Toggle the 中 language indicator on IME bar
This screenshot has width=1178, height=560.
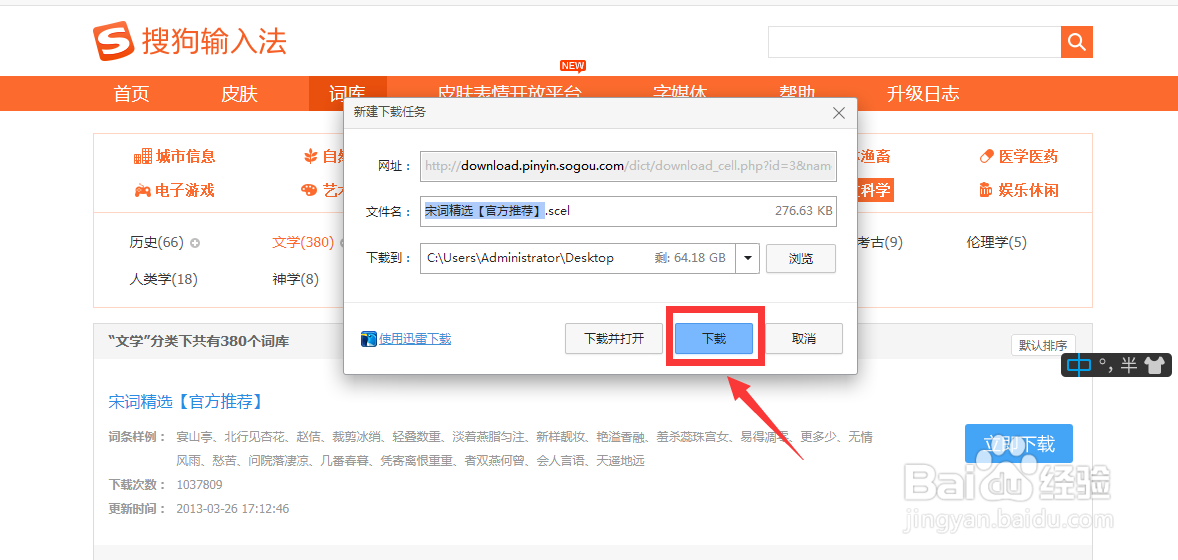coord(1079,365)
